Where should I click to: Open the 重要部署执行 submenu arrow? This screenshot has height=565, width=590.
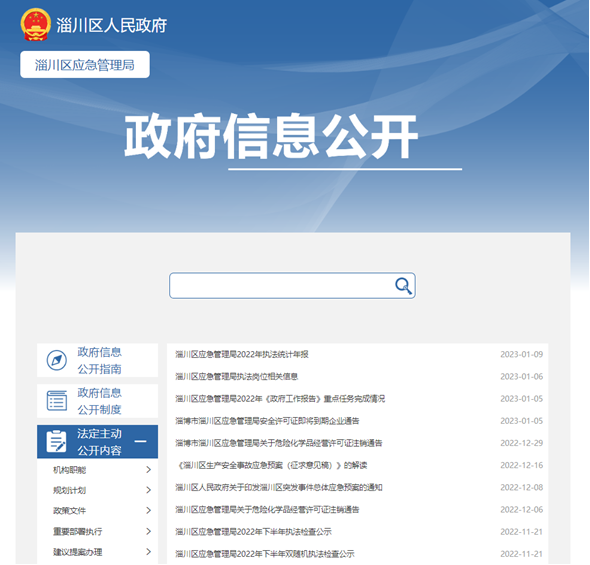point(149,531)
